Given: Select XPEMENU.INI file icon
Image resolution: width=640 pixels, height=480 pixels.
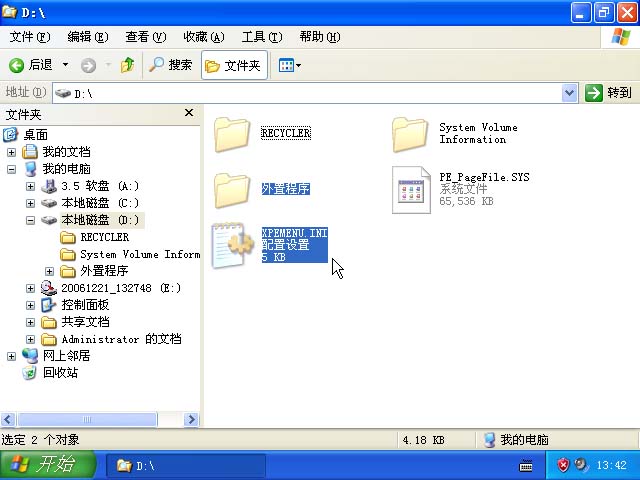Looking at the screenshot, I should 233,245.
